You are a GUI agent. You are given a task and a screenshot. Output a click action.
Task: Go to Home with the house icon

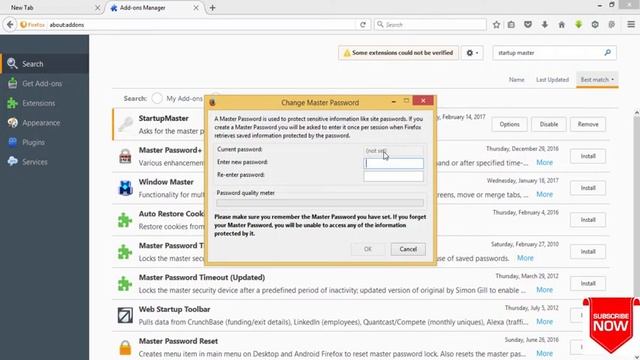pyautogui.click(x=562, y=24)
